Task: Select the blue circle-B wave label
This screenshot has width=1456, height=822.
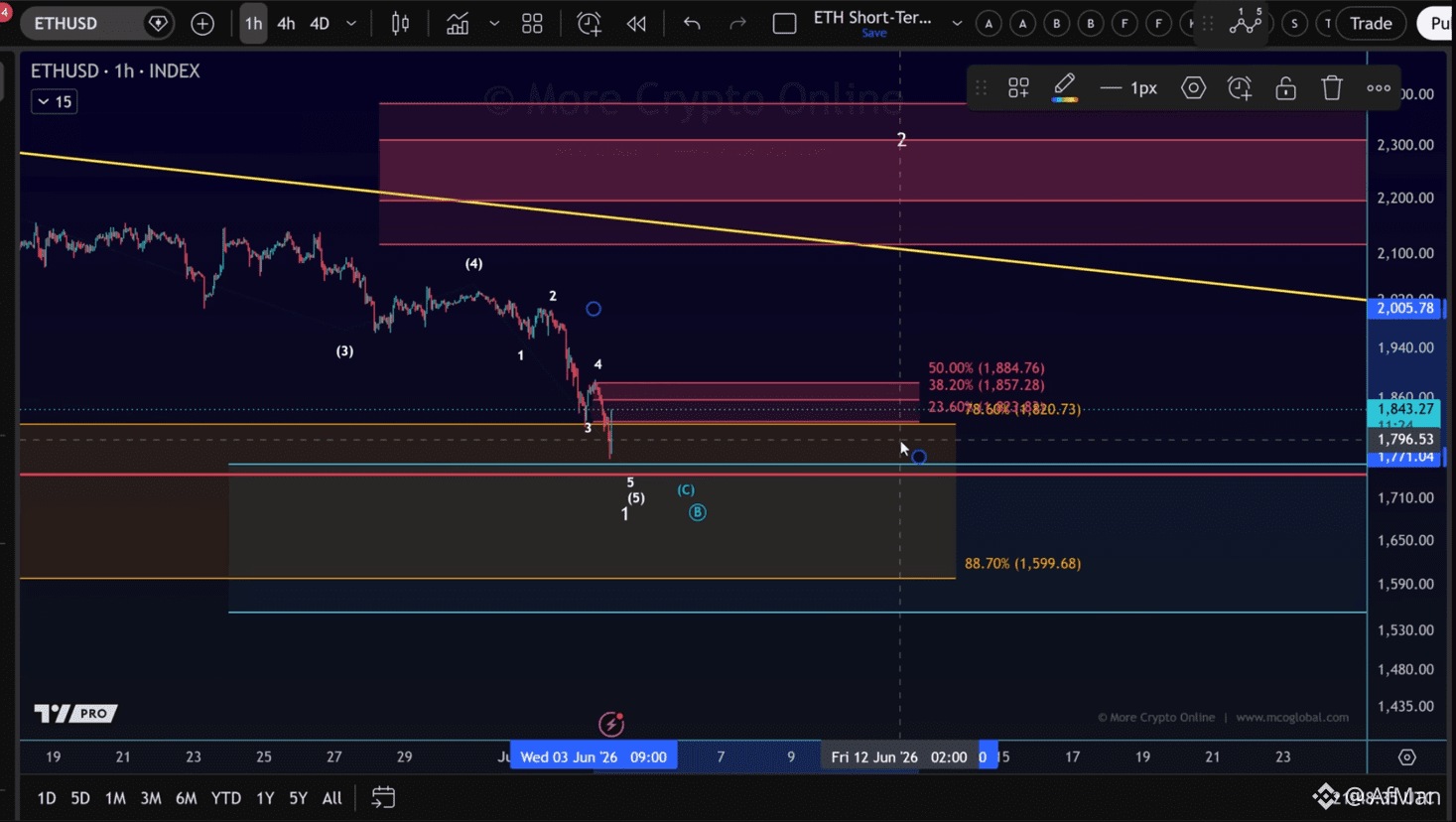Action: click(x=698, y=512)
